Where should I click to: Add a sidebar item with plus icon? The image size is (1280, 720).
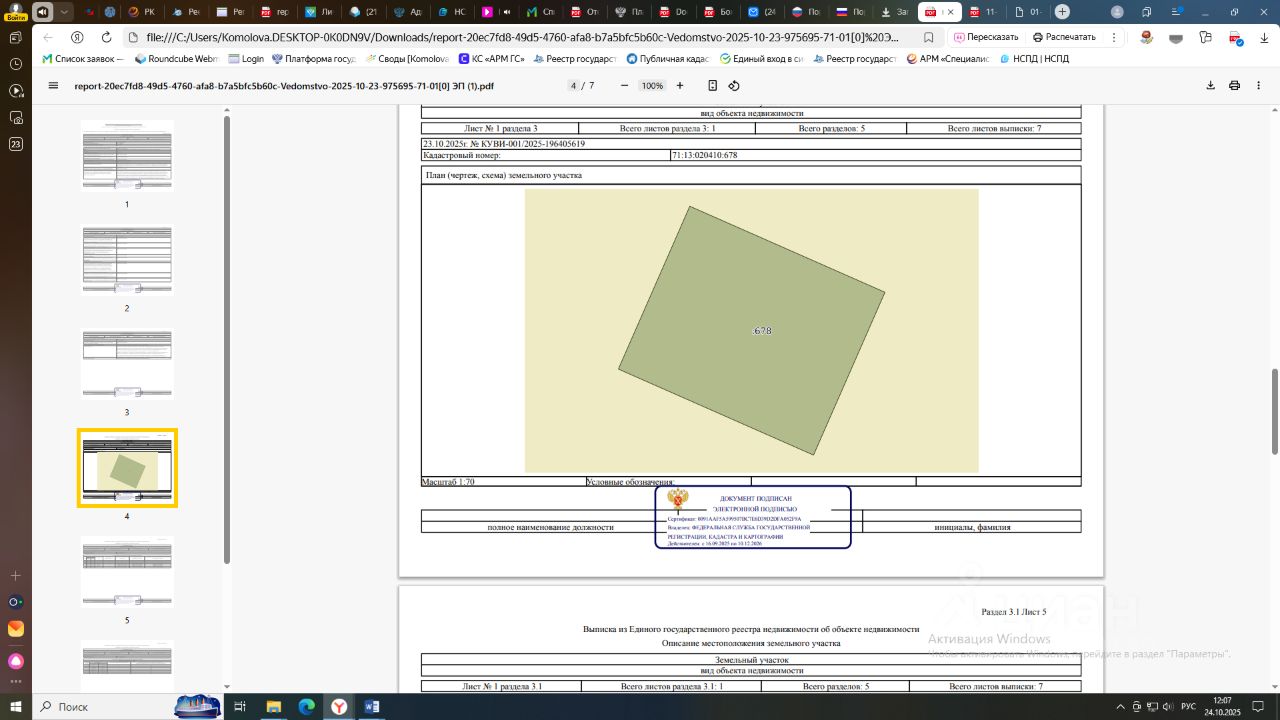tap(15, 576)
